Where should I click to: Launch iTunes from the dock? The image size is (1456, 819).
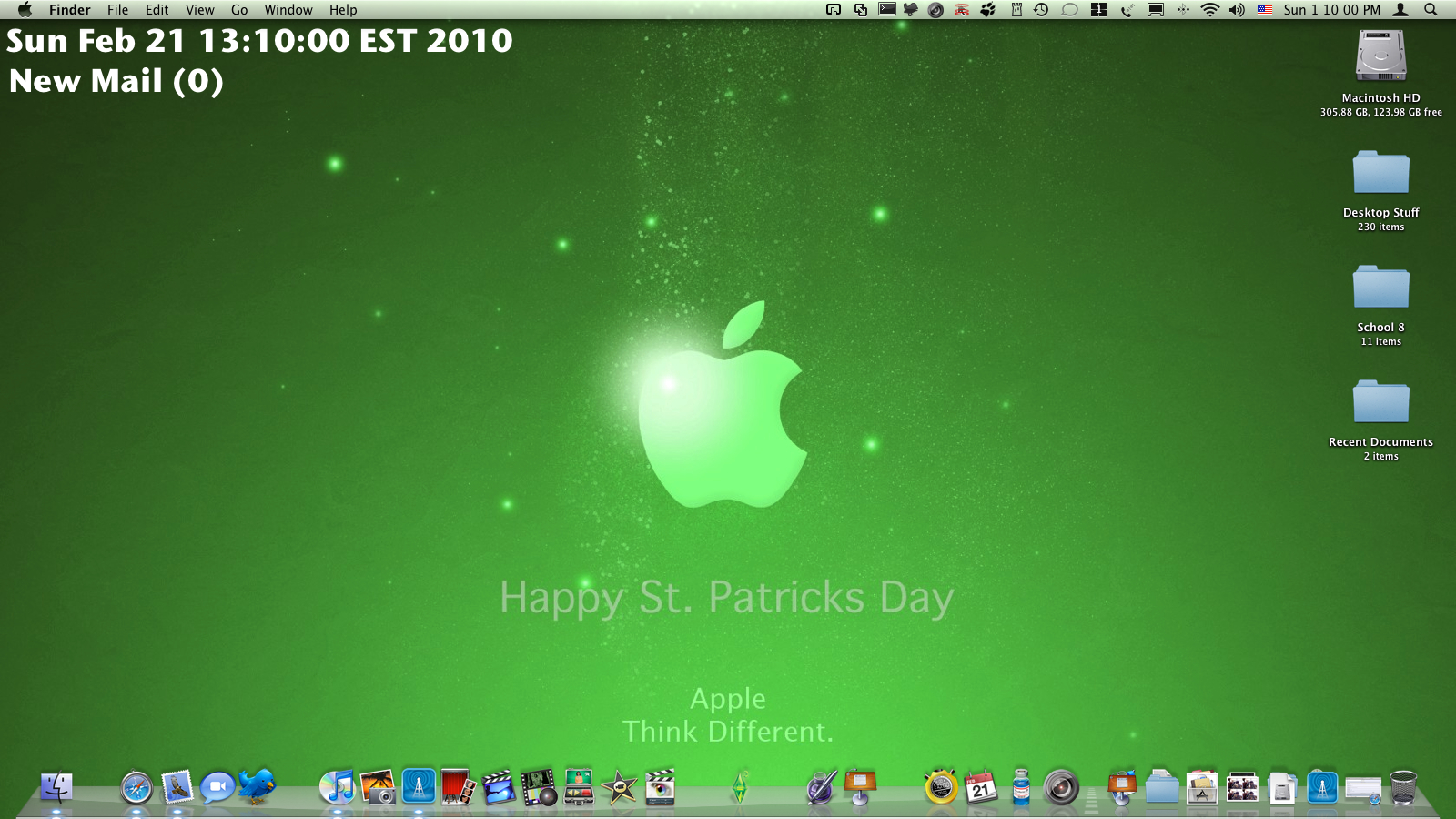338,787
